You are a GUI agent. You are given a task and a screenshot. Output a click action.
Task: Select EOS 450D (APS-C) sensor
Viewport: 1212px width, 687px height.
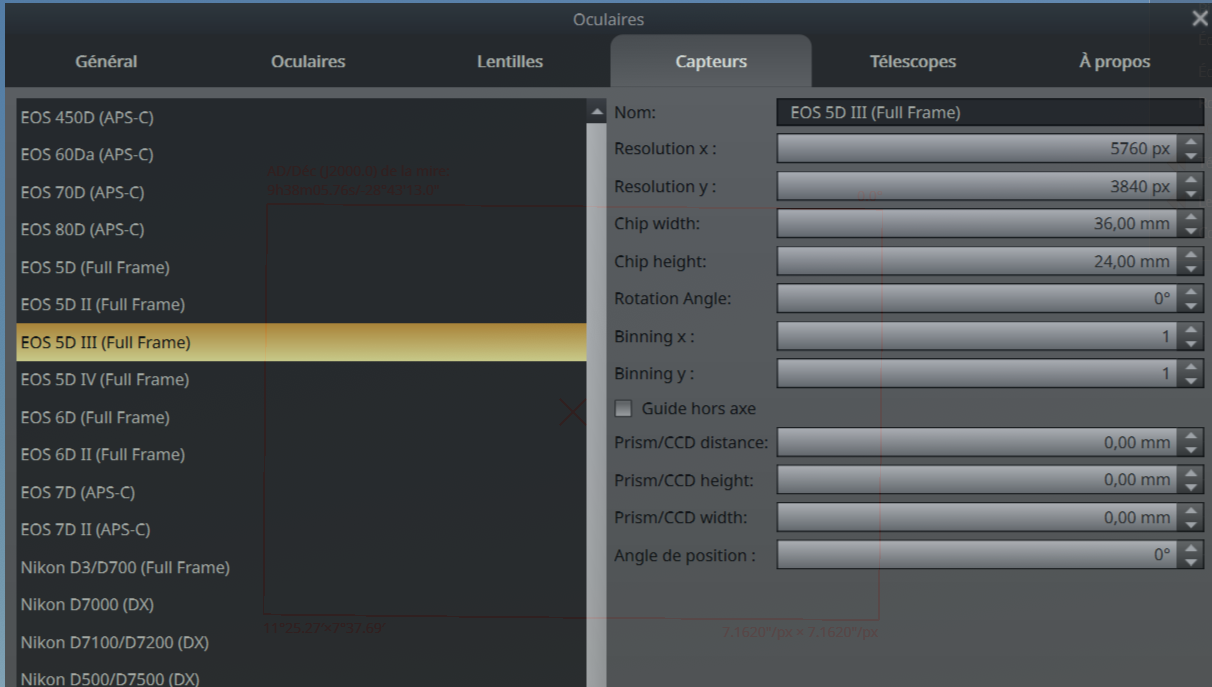(301, 117)
